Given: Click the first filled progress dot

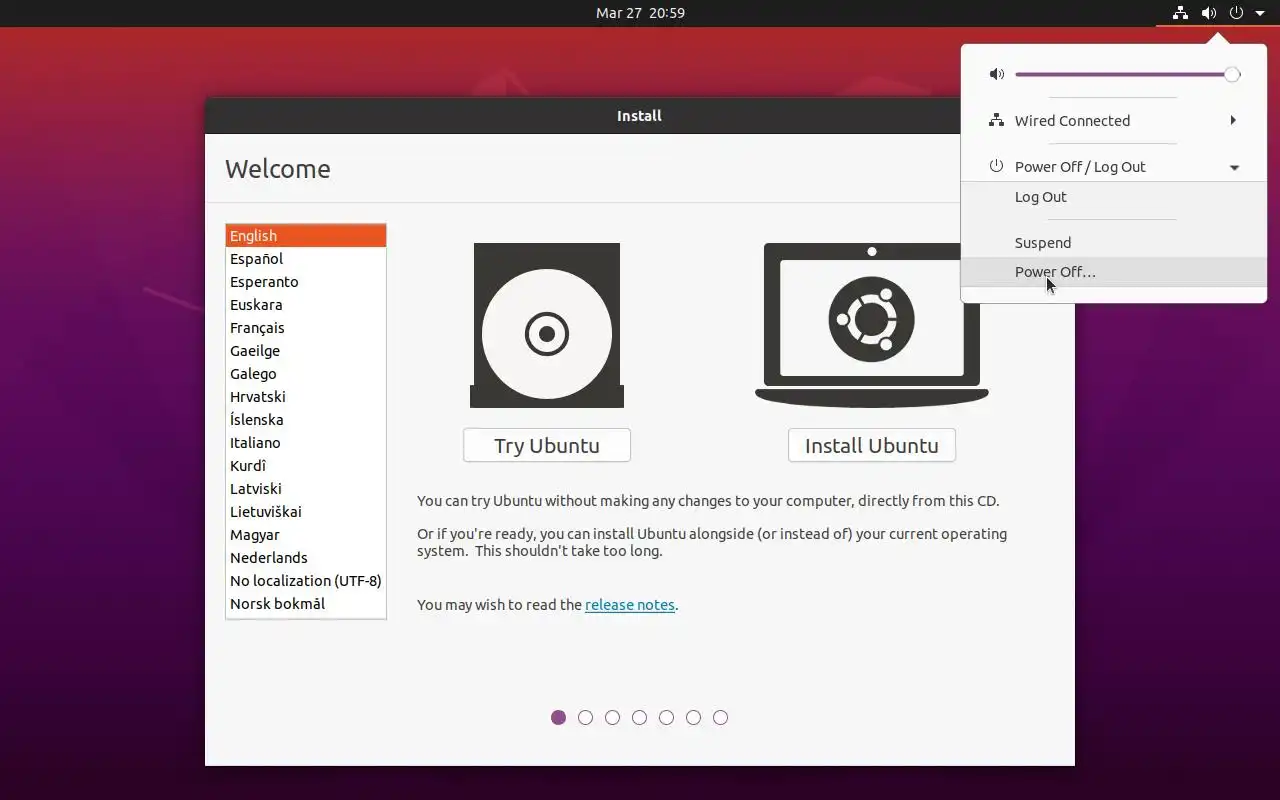Looking at the screenshot, I should 559,717.
